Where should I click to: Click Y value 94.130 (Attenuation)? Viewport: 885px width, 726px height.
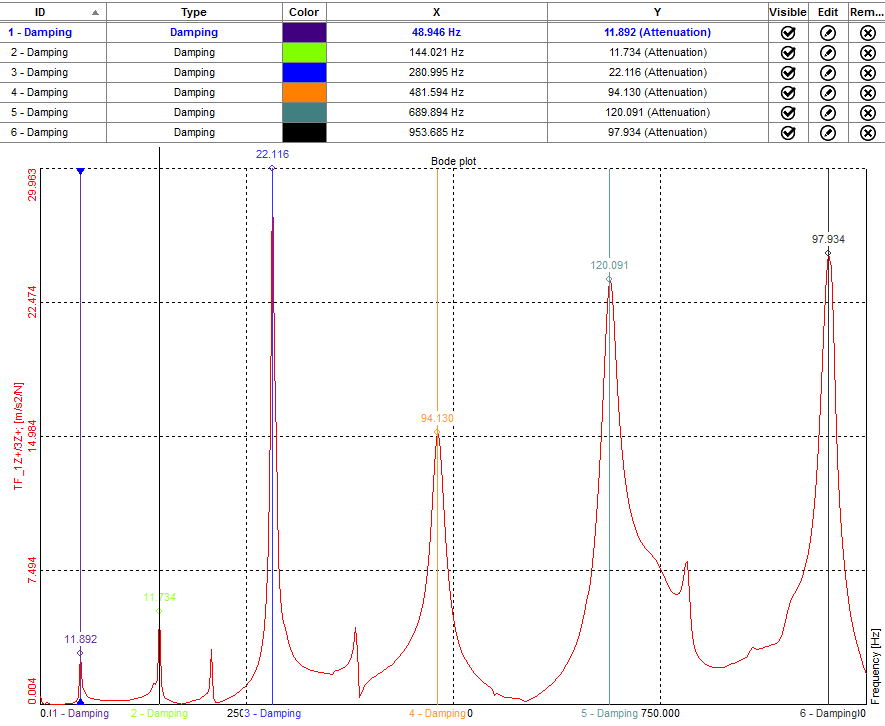[x=658, y=93]
